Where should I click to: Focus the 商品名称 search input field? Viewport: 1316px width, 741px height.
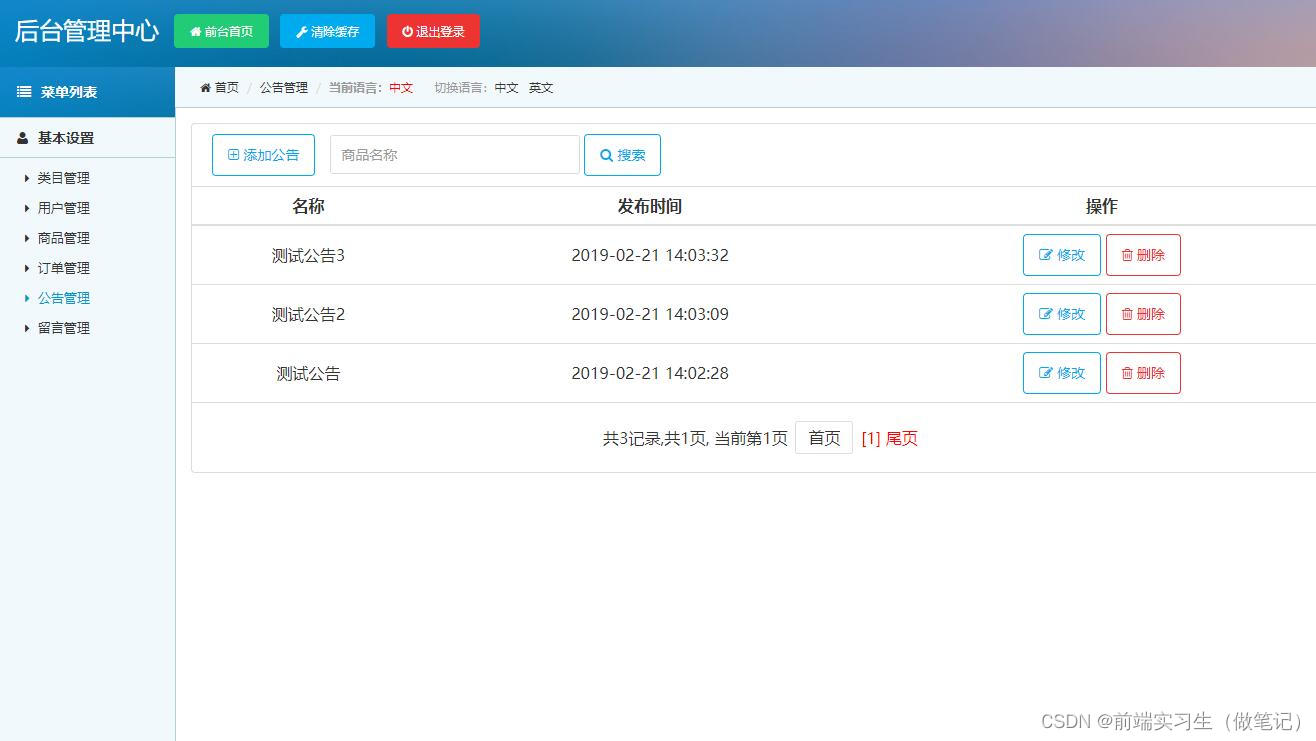(455, 155)
